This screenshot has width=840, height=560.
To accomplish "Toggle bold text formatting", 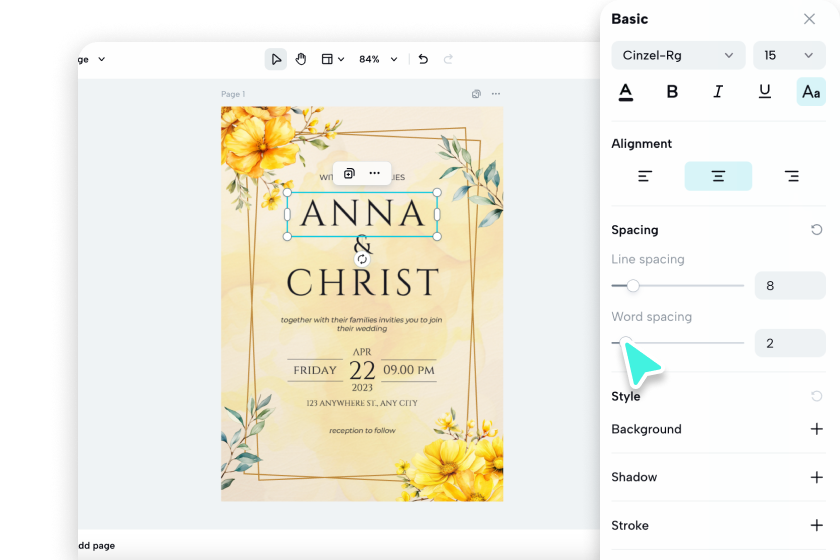I will [x=672, y=92].
